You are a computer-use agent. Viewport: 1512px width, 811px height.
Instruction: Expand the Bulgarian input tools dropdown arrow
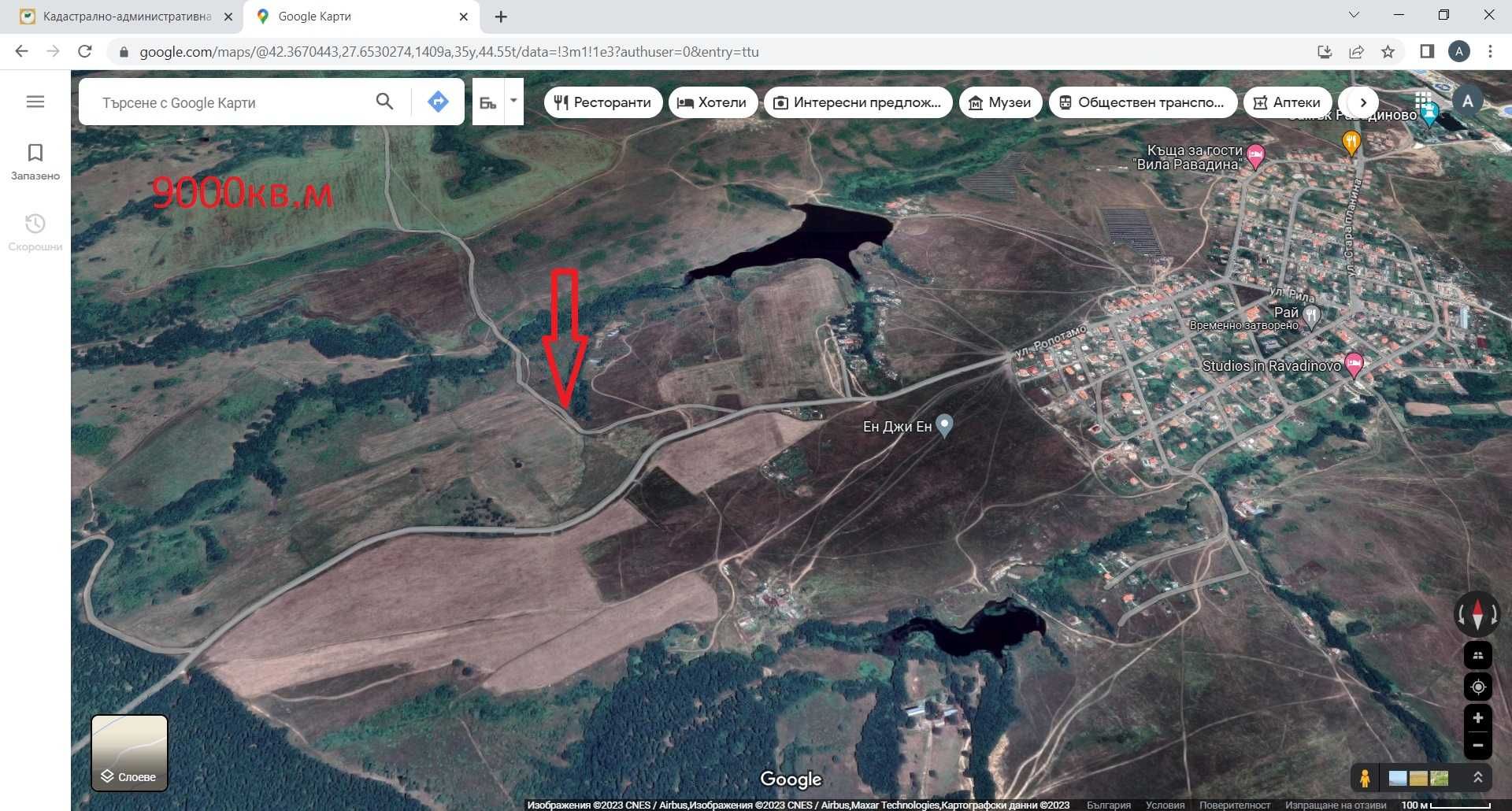513,101
